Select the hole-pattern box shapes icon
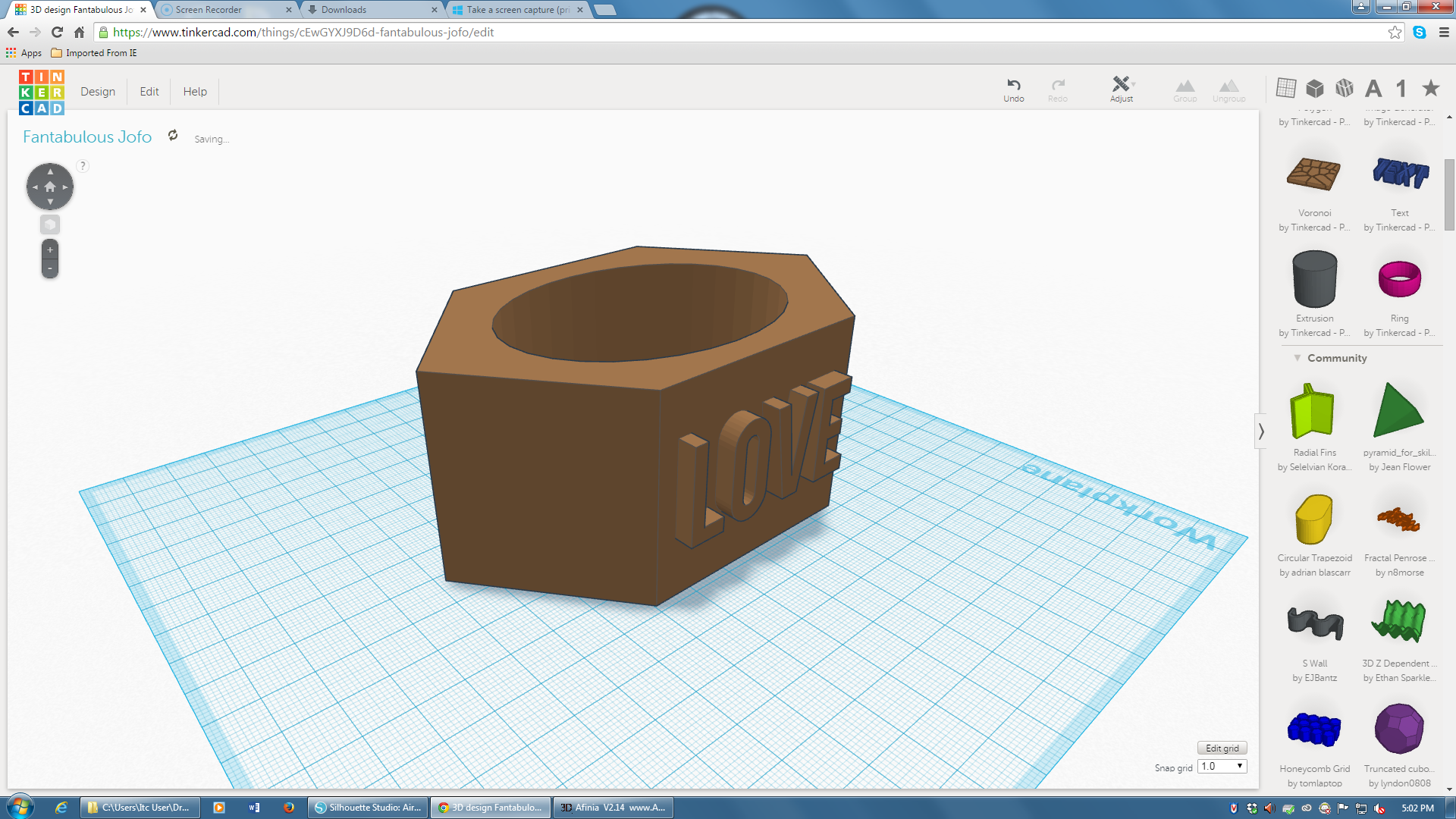Image resolution: width=1456 pixels, height=819 pixels. tap(1345, 88)
